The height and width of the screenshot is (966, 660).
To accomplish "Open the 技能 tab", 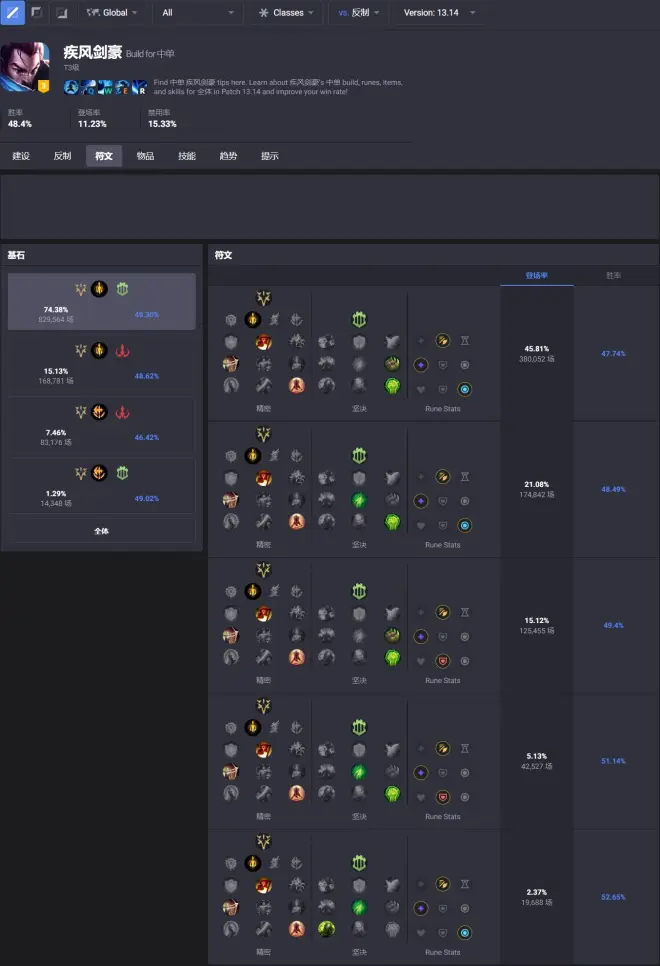I will click(187, 156).
